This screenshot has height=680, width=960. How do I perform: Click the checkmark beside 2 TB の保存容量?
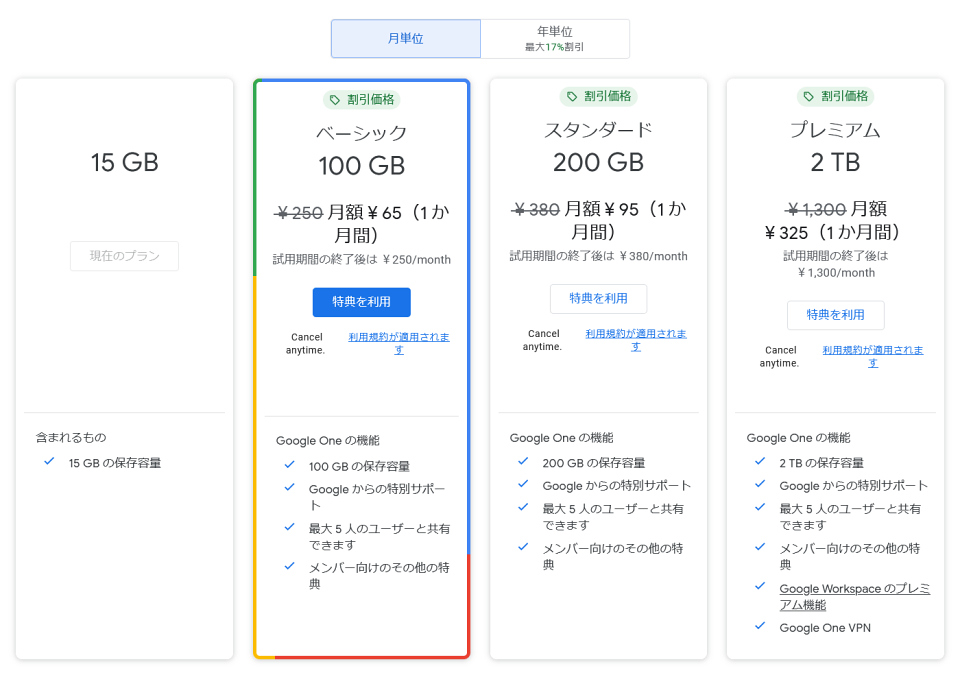(x=760, y=462)
